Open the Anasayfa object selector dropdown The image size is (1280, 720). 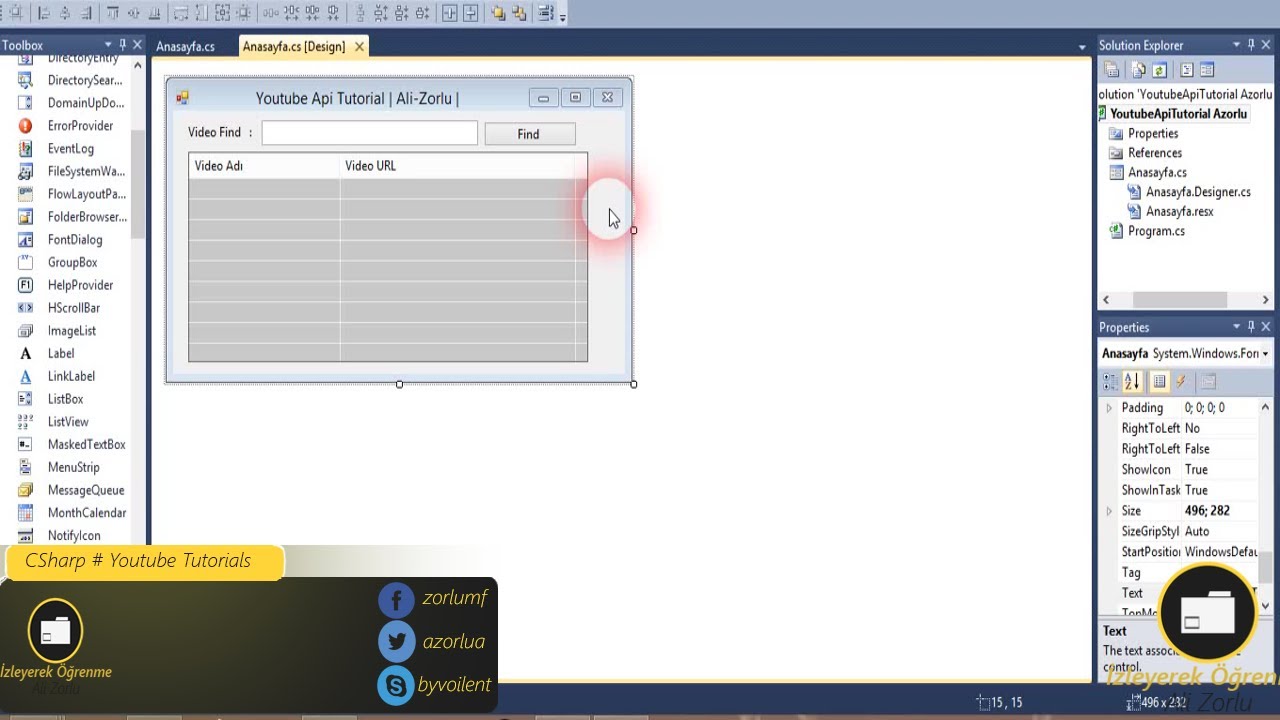coord(1265,354)
